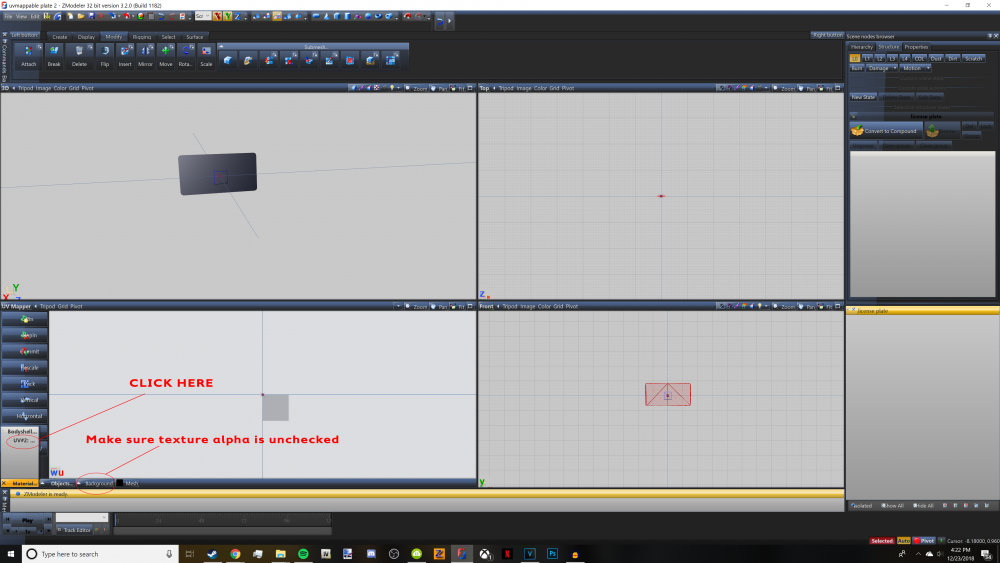Image resolution: width=1000 pixels, height=563 pixels.
Task: Toggle the L1 level of detail state
Action: click(867, 59)
